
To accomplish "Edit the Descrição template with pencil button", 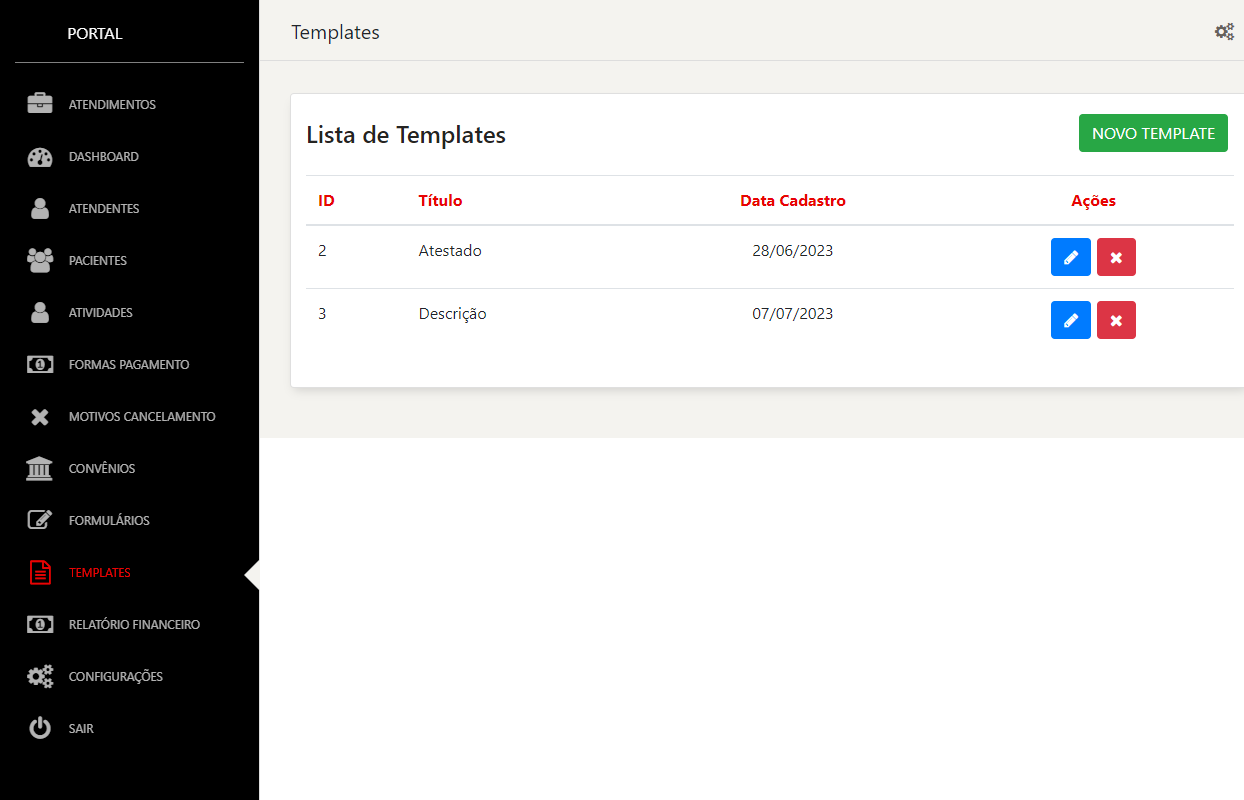I will [x=1070, y=320].
